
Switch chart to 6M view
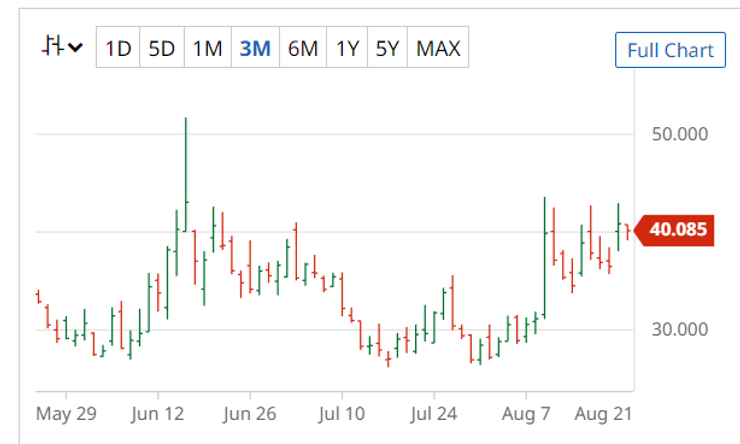pyautogui.click(x=302, y=48)
